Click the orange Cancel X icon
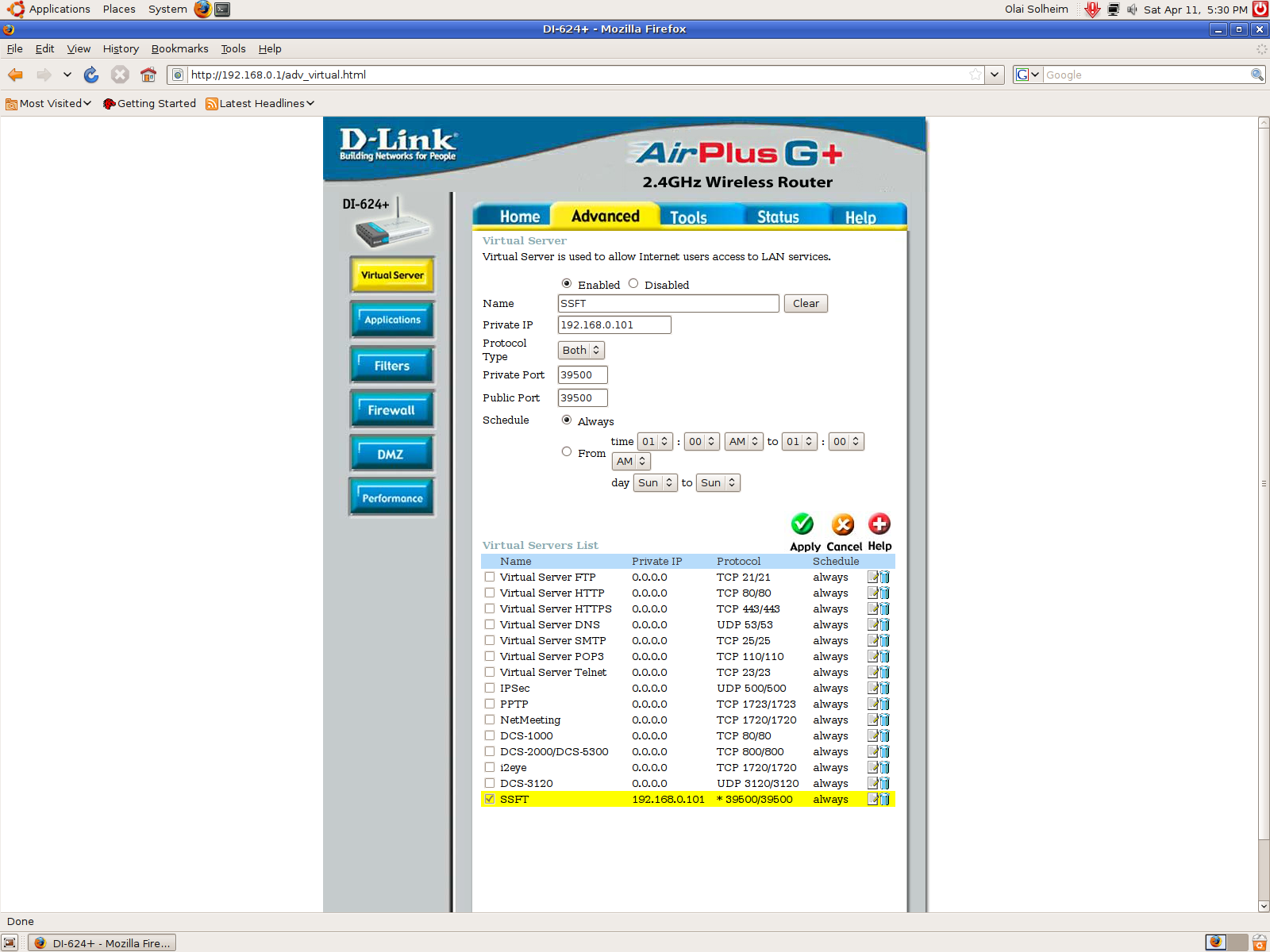Screen dimensions: 1270x952 pyautogui.click(x=843, y=524)
